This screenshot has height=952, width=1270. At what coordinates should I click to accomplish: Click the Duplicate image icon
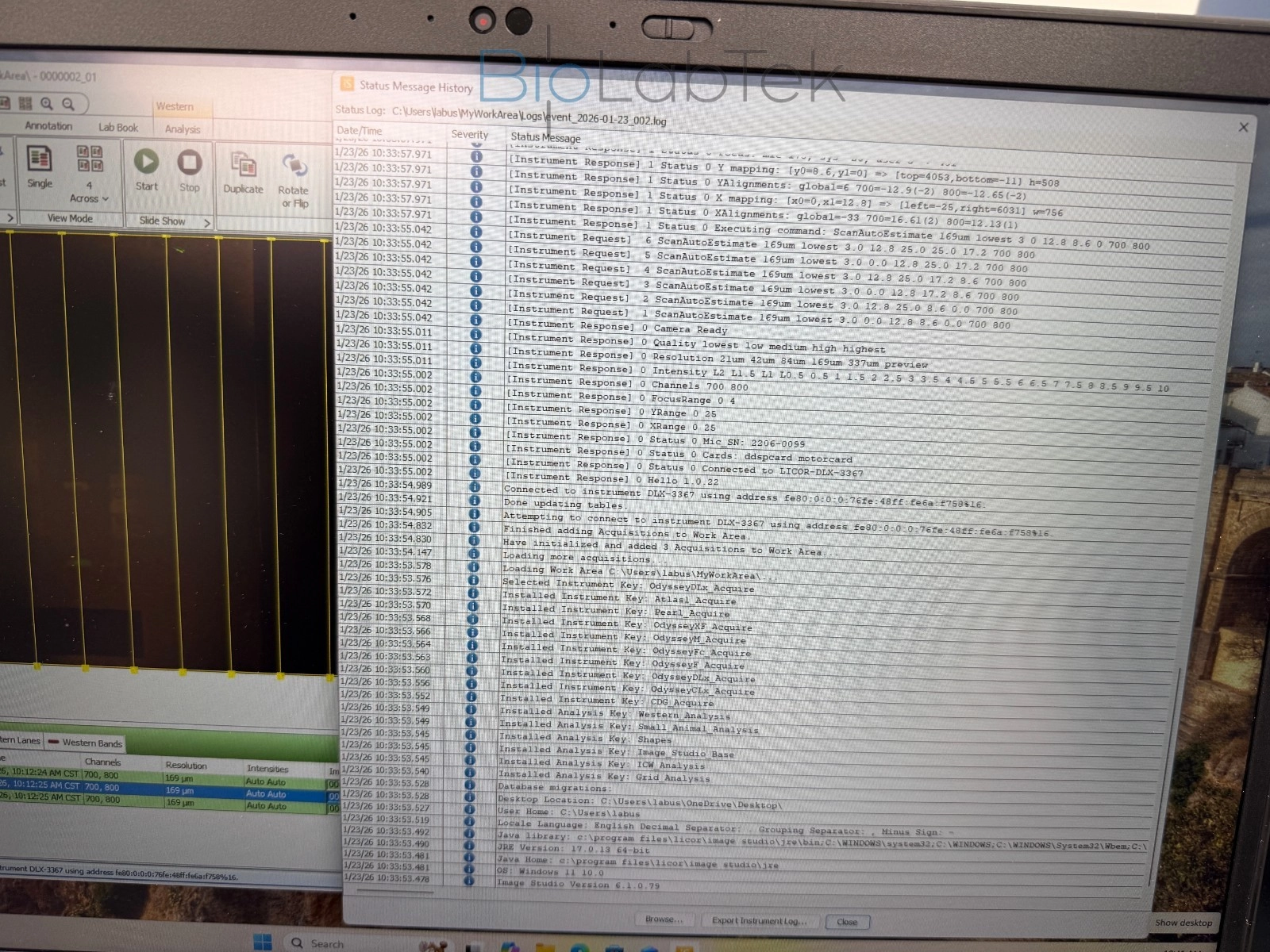(243, 165)
